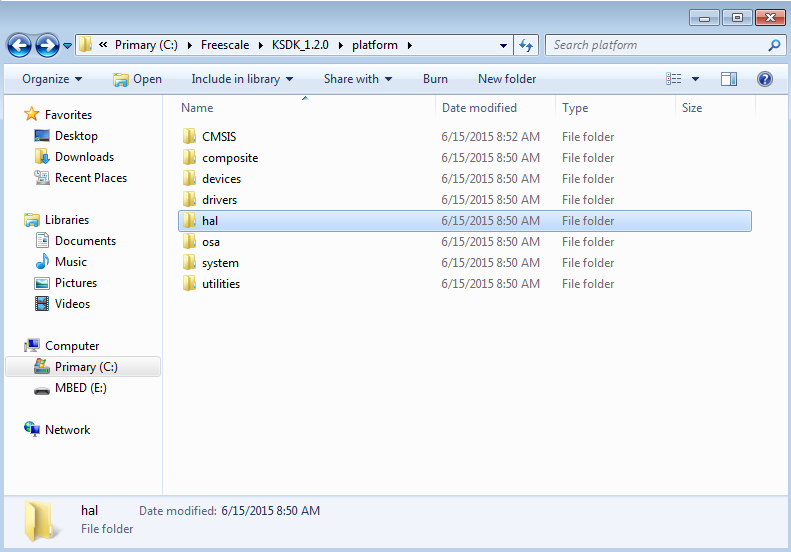Click the Forward navigation arrow button
Viewport: 791px width, 552px height.
[x=47, y=45]
